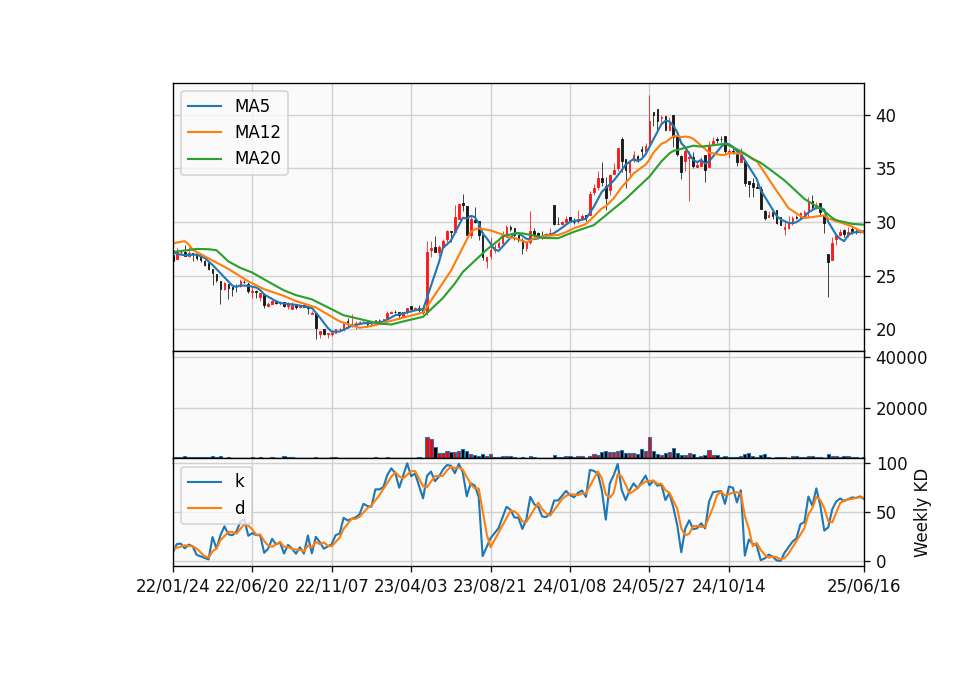This screenshot has height=690, width=960.
Task: Click the blue k legend line sample
Action: point(204,482)
